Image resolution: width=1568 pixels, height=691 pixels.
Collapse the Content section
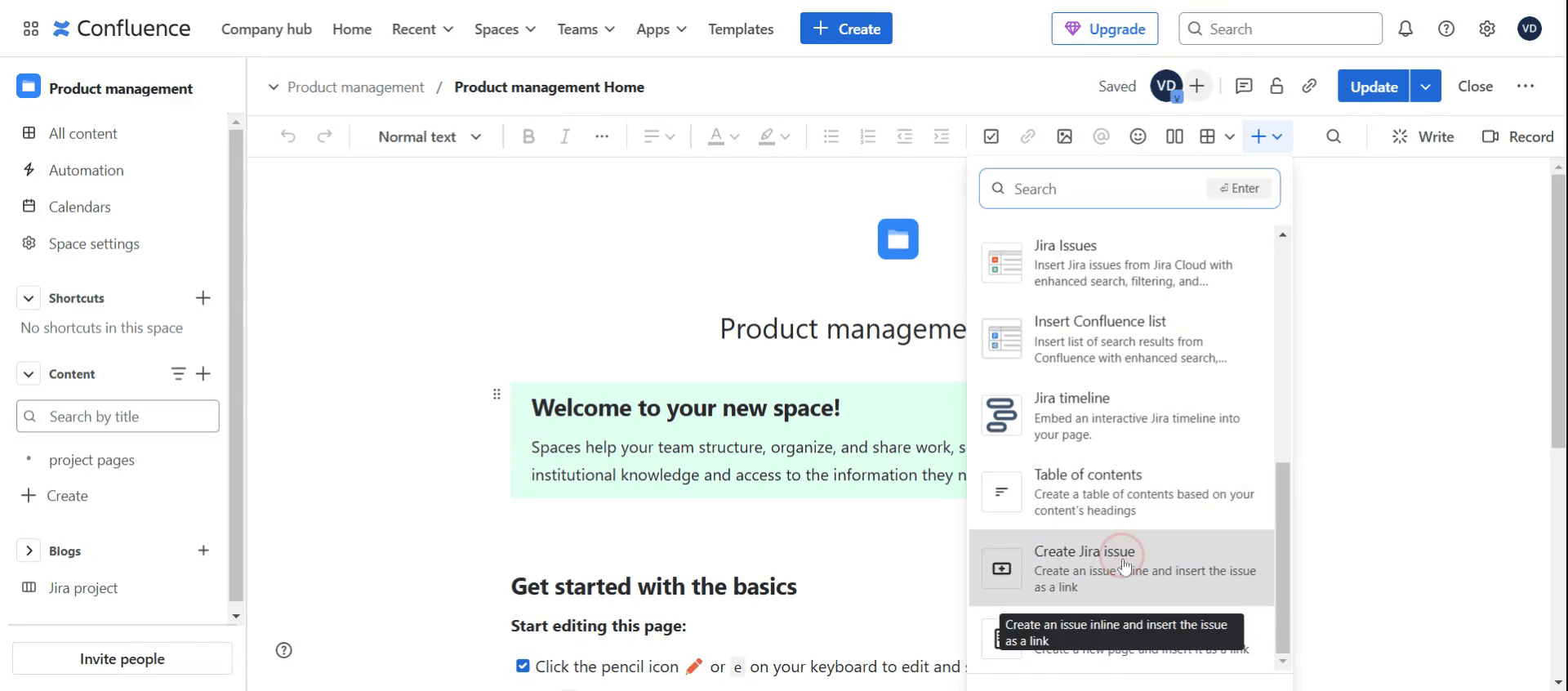pos(29,374)
